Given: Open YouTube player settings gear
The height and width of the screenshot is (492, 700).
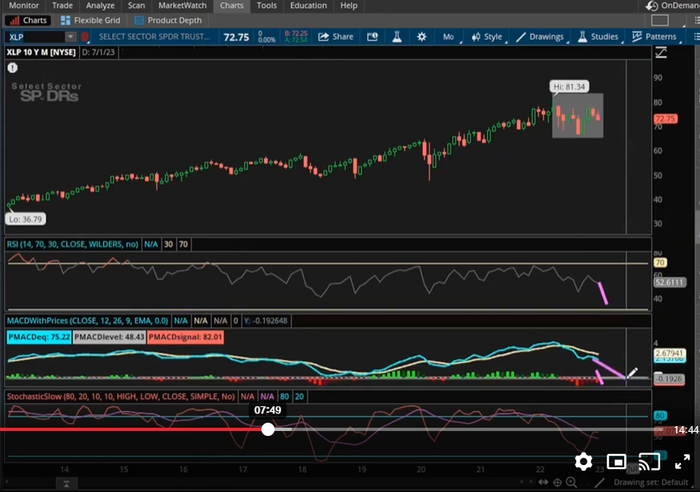Looking at the screenshot, I should tap(583, 462).
